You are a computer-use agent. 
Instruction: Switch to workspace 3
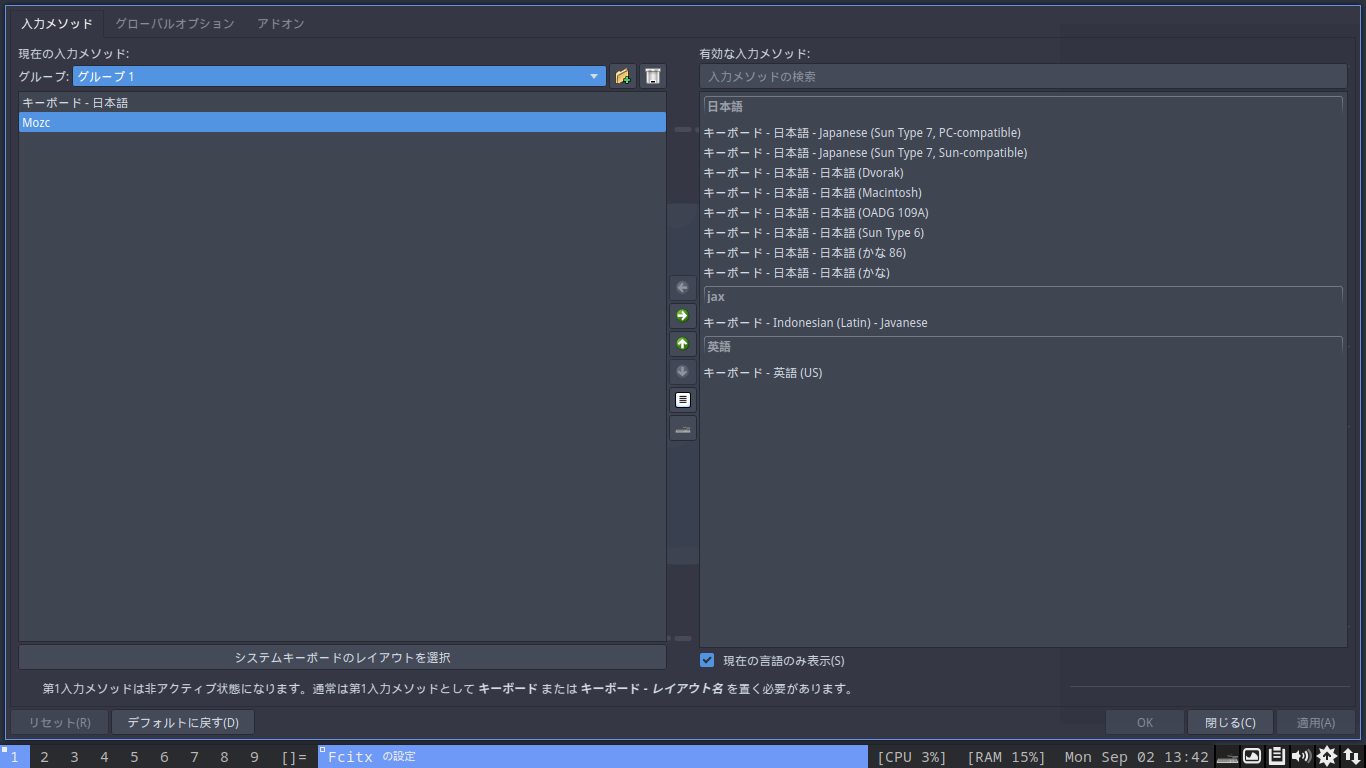[74, 757]
